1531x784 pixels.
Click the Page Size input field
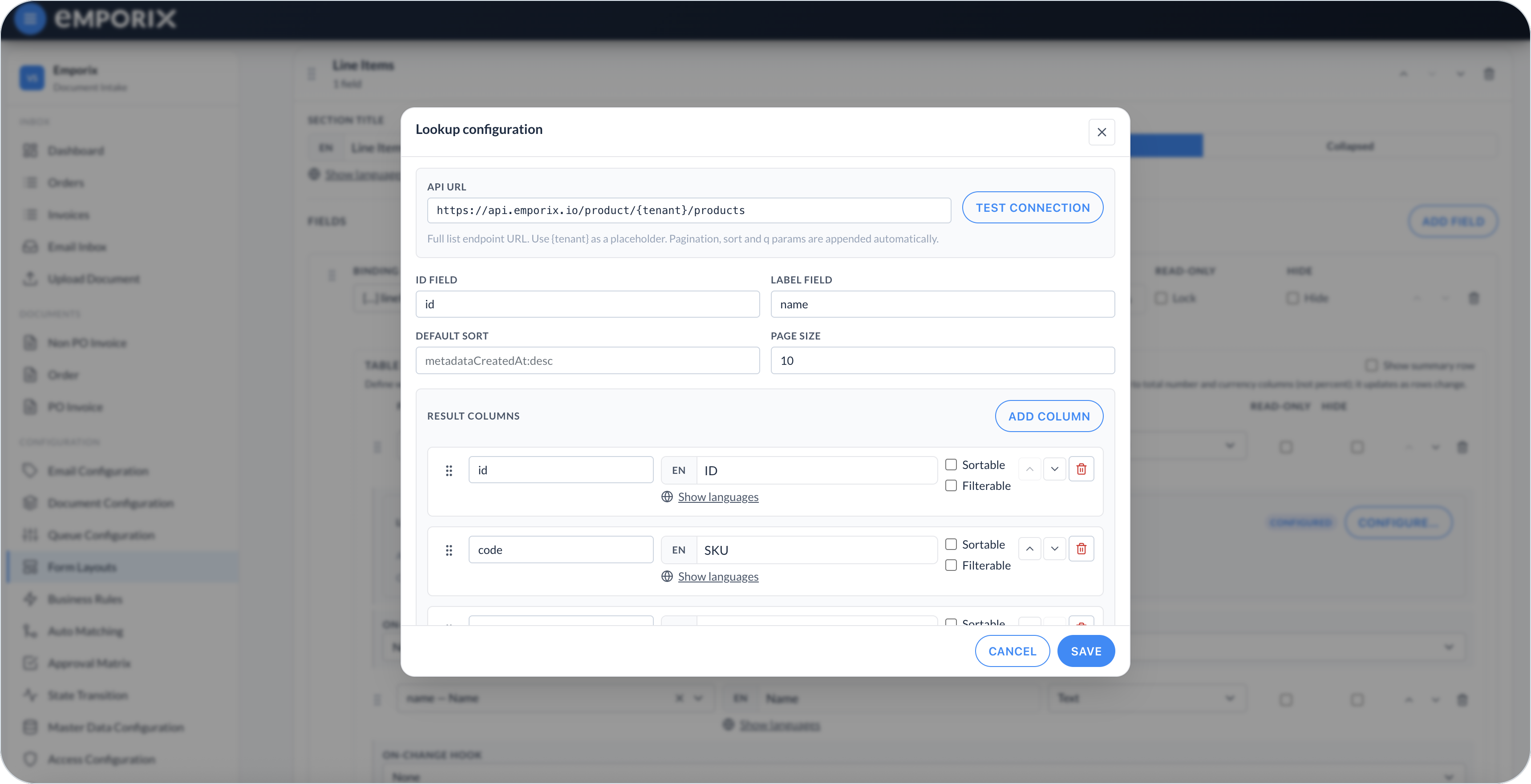coord(943,361)
